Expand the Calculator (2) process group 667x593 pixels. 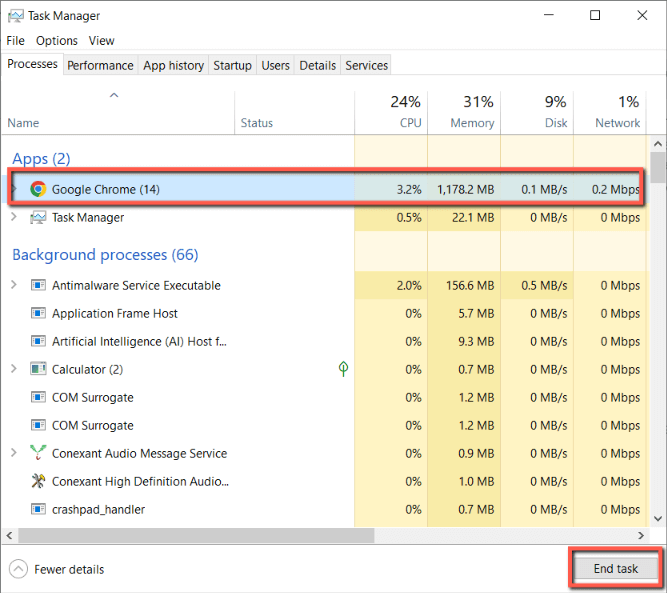click(x=14, y=369)
